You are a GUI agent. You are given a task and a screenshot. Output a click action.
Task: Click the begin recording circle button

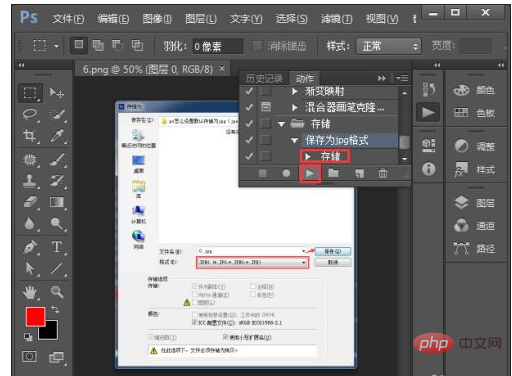click(286, 173)
